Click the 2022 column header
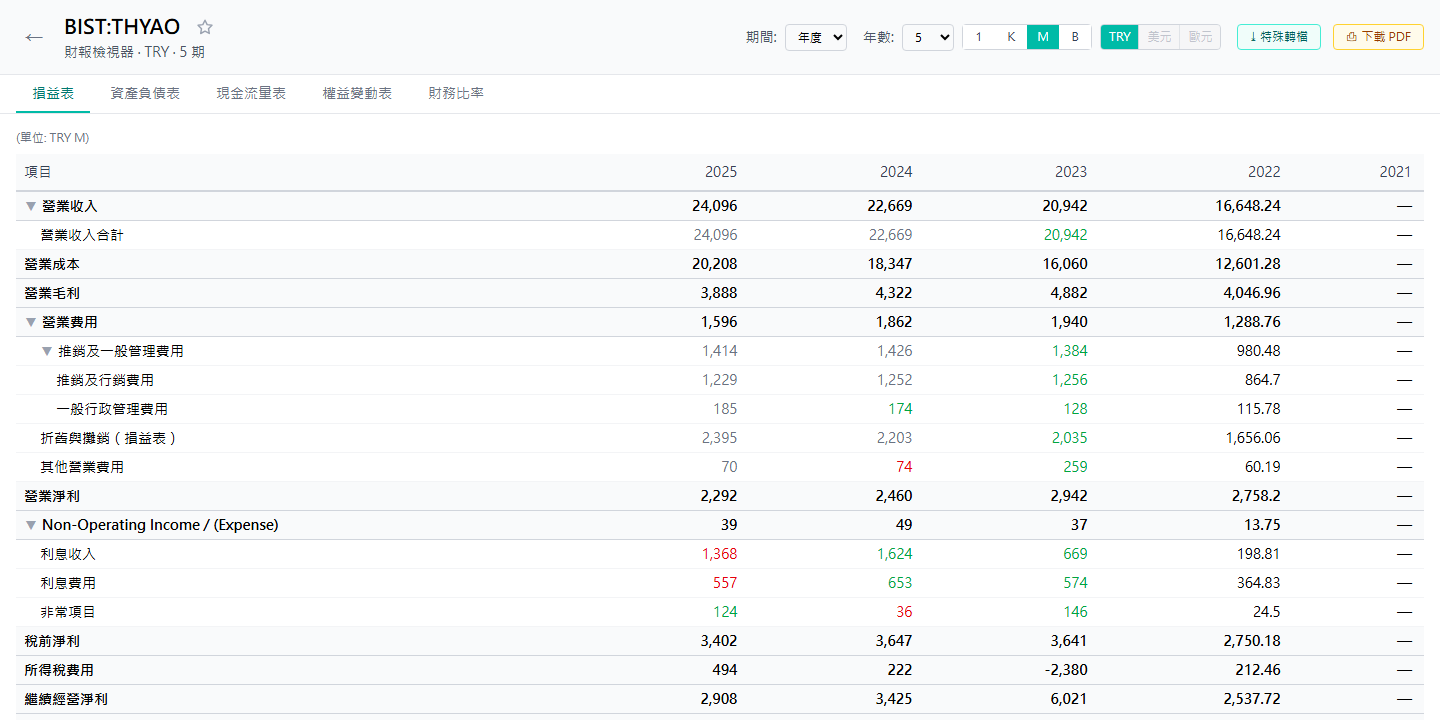 tap(1264, 172)
